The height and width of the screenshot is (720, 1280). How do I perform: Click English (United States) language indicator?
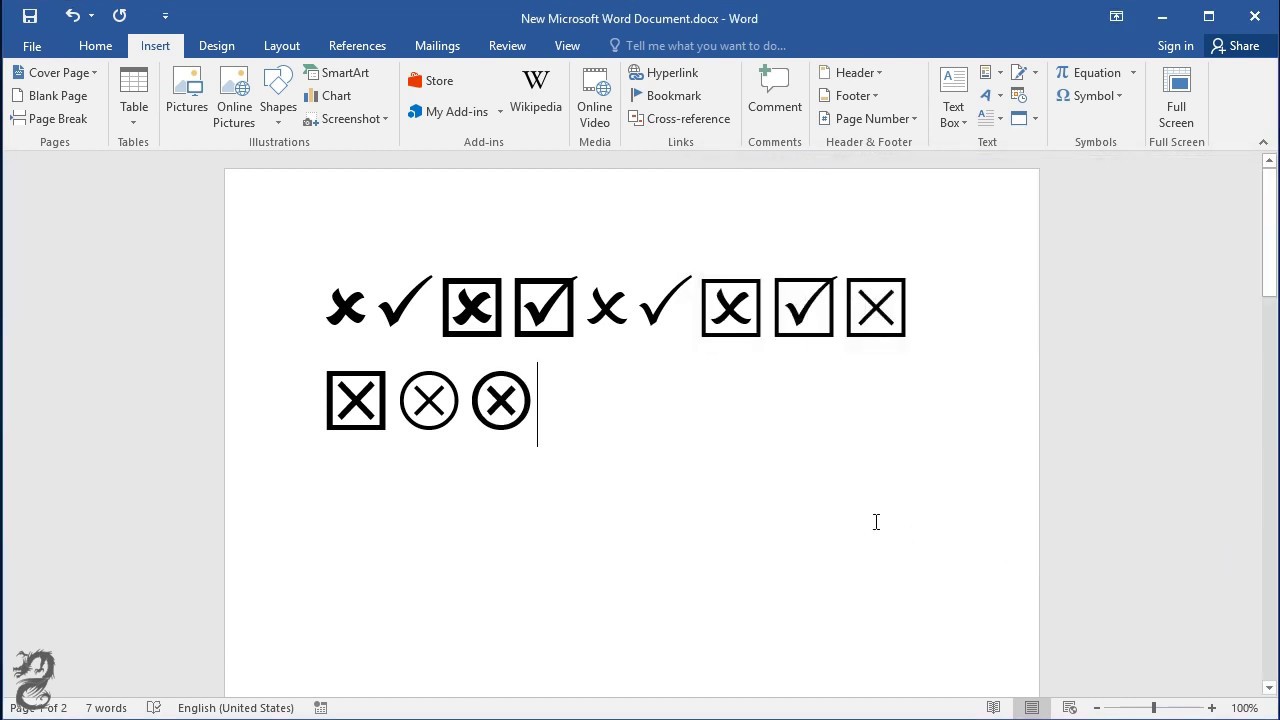236,708
